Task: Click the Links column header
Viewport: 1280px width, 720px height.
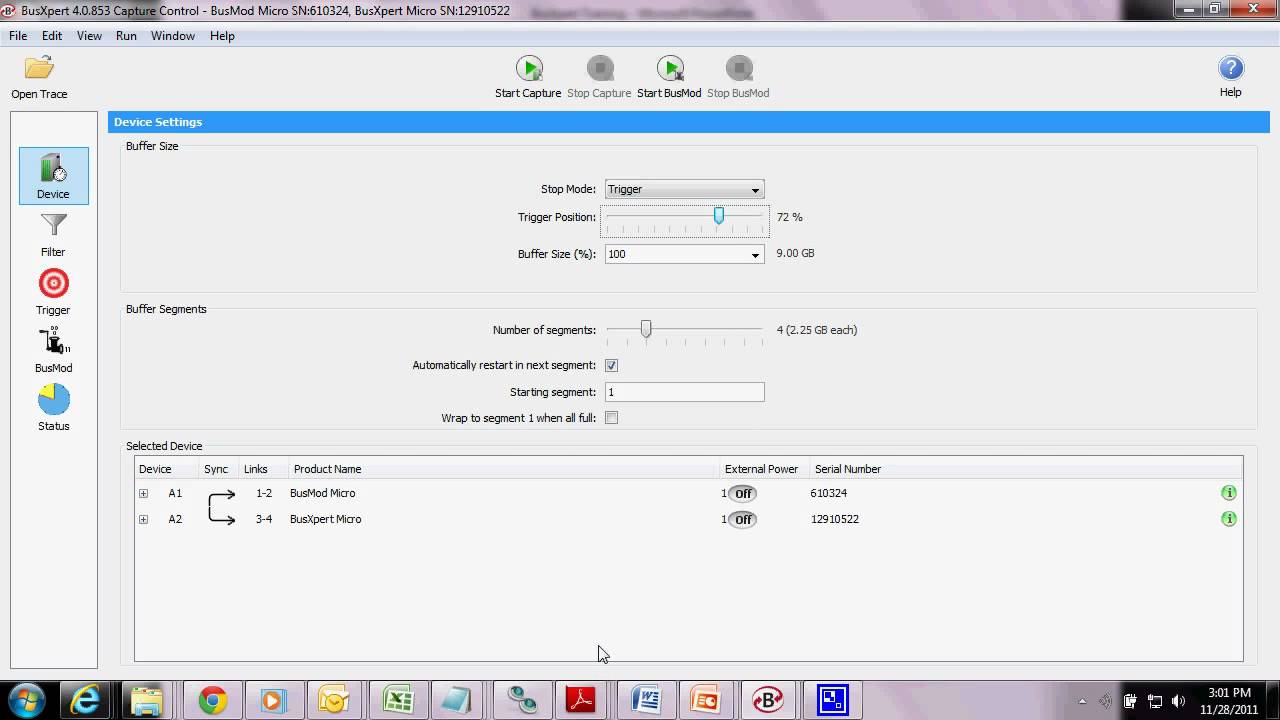Action: click(264, 469)
